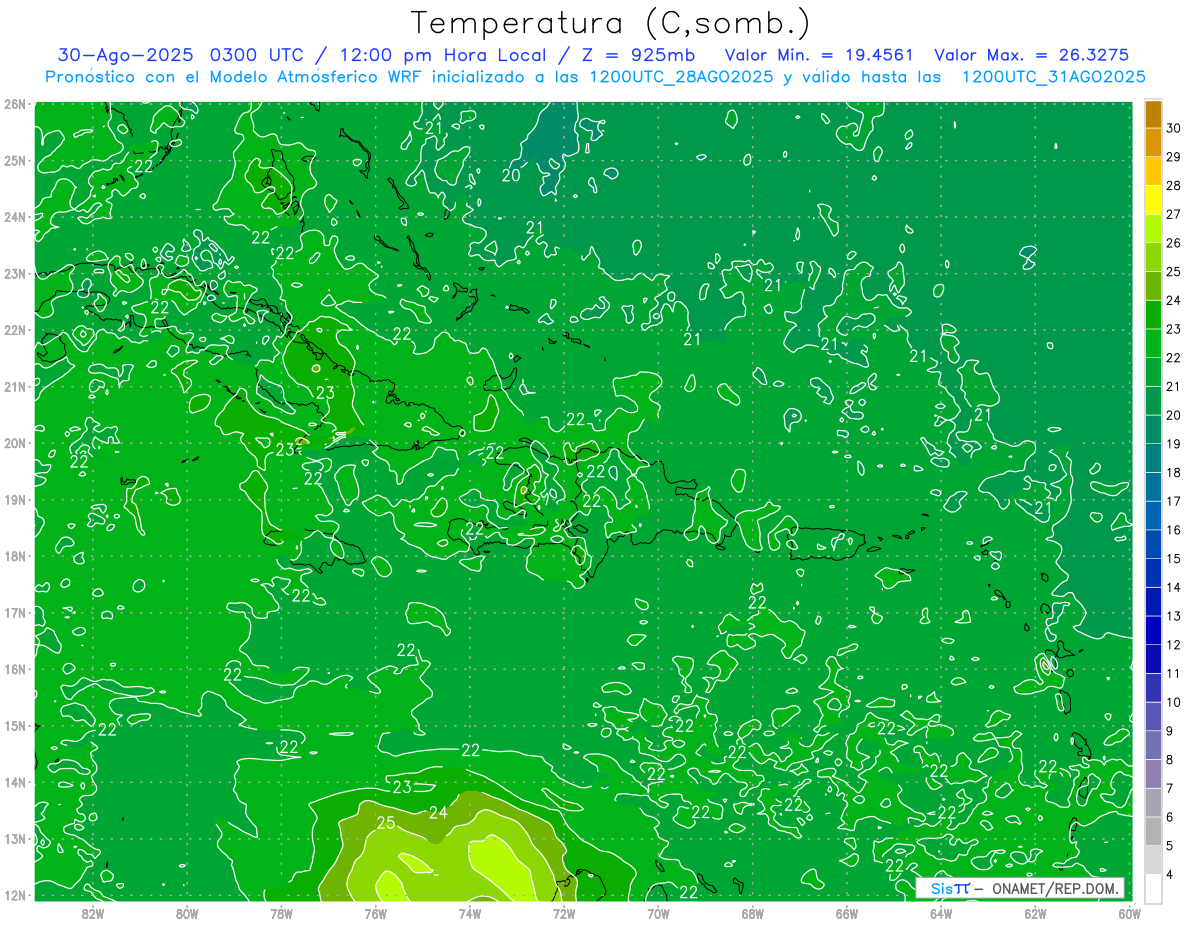Click the "Valor Max. = 26.3275" readout
Viewport: 1200px width, 927px height.
click(x=1031, y=55)
